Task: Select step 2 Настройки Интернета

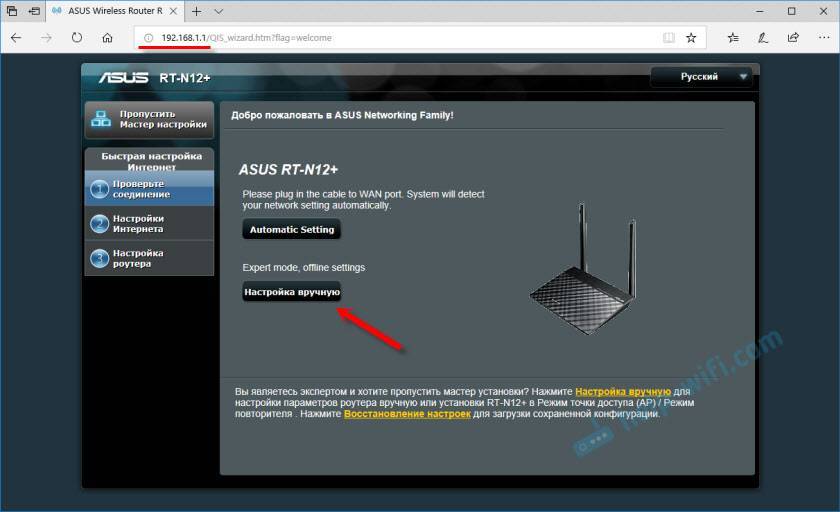Action: coord(149,224)
